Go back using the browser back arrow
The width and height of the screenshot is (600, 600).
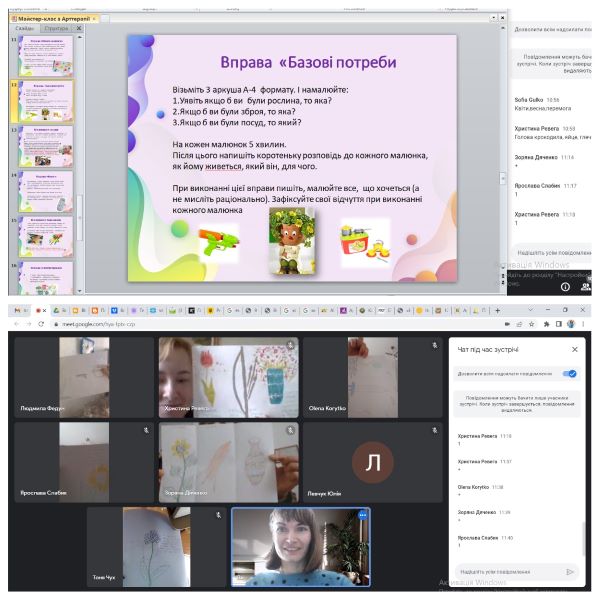click(x=16, y=324)
